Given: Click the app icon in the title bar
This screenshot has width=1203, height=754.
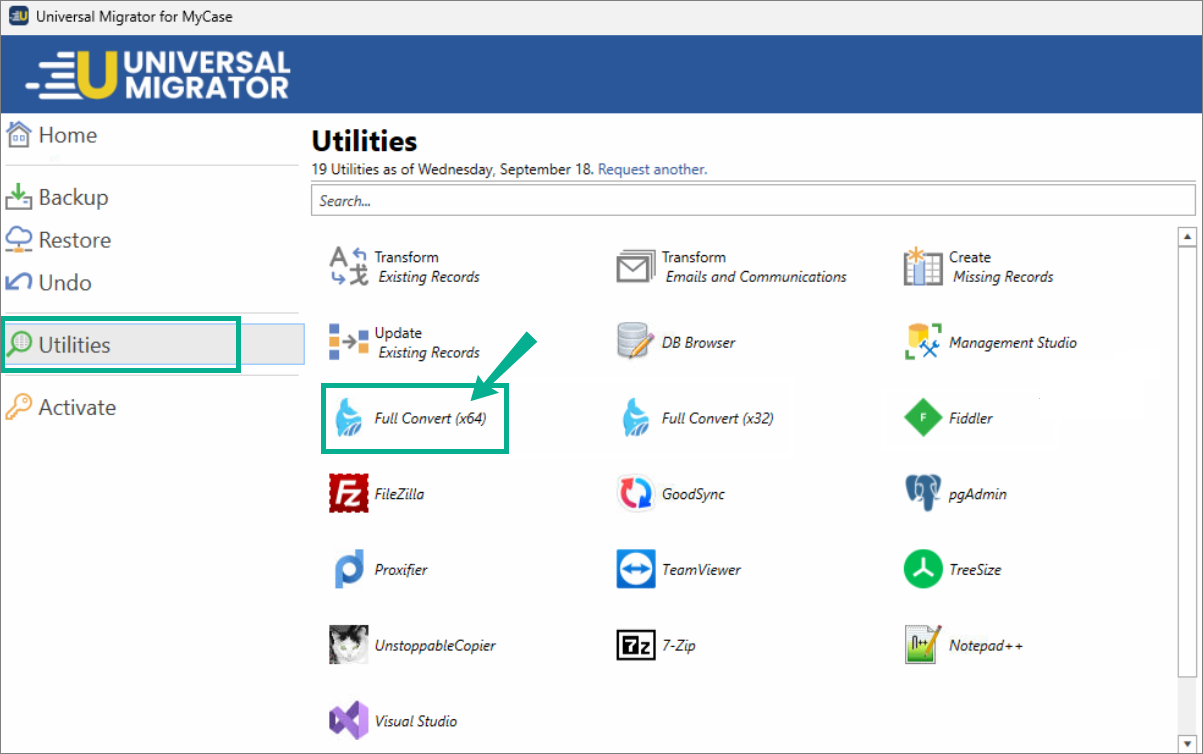Looking at the screenshot, I should point(18,17).
